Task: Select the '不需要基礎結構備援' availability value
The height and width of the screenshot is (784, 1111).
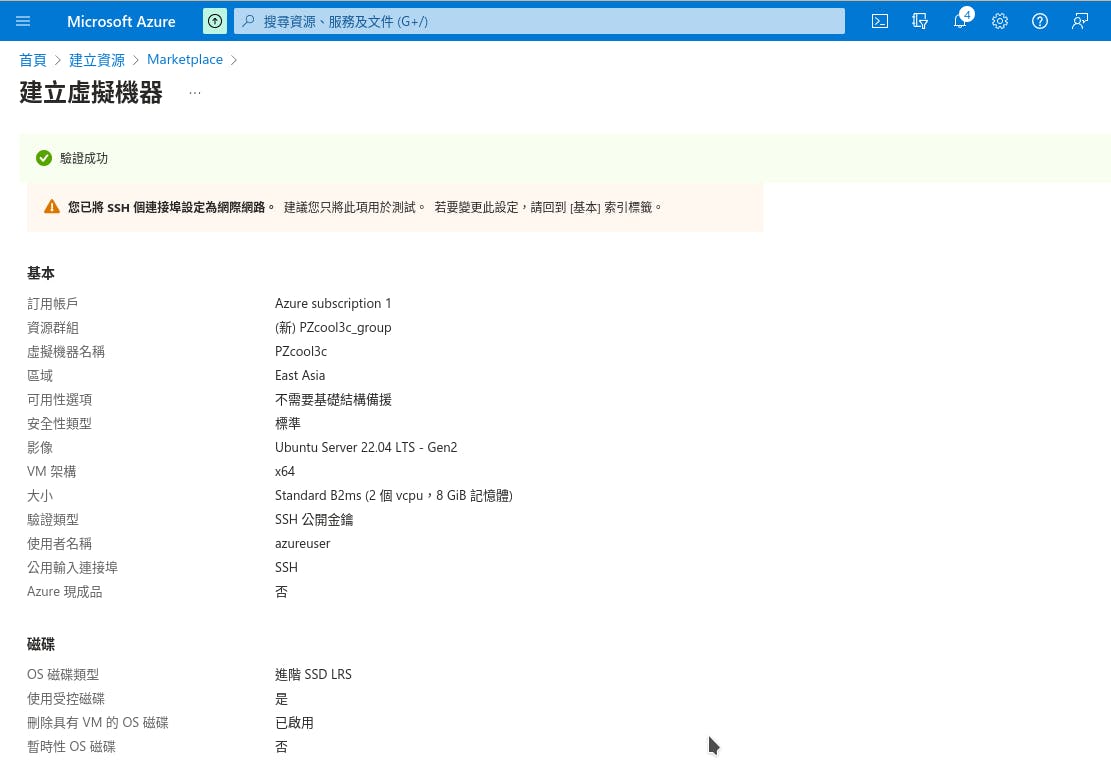Action: pyautogui.click(x=333, y=400)
